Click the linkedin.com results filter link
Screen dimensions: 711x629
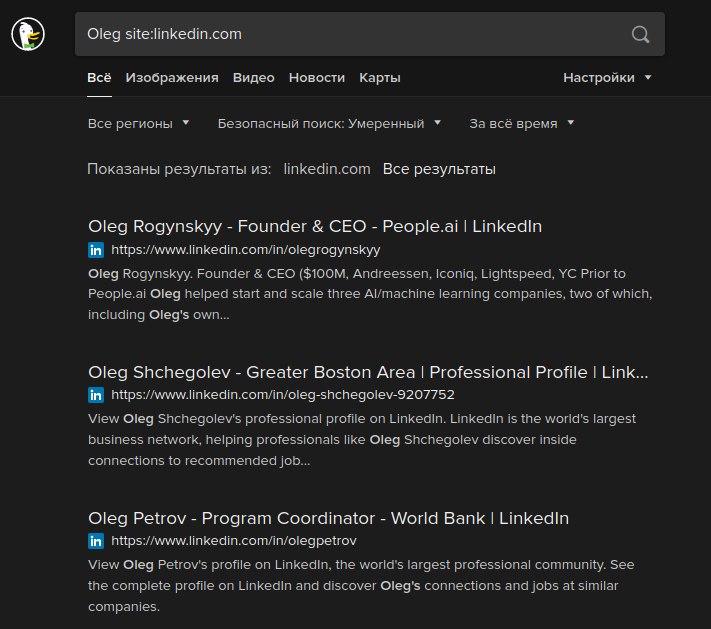(x=327, y=169)
